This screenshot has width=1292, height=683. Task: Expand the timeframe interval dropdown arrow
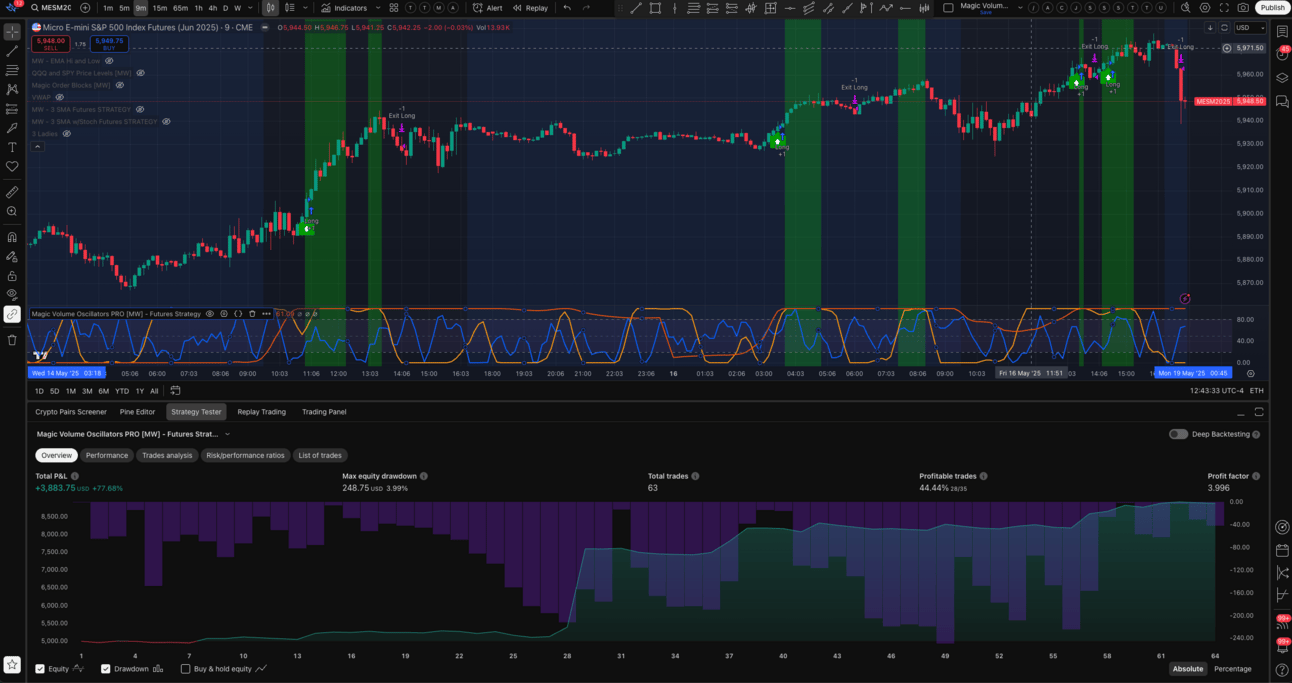pos(251,8)
